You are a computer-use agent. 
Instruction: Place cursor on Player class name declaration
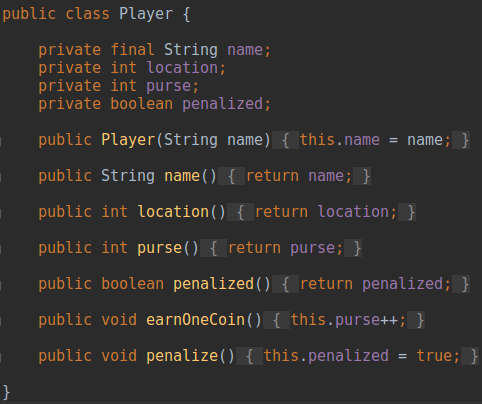pos(146,14)
